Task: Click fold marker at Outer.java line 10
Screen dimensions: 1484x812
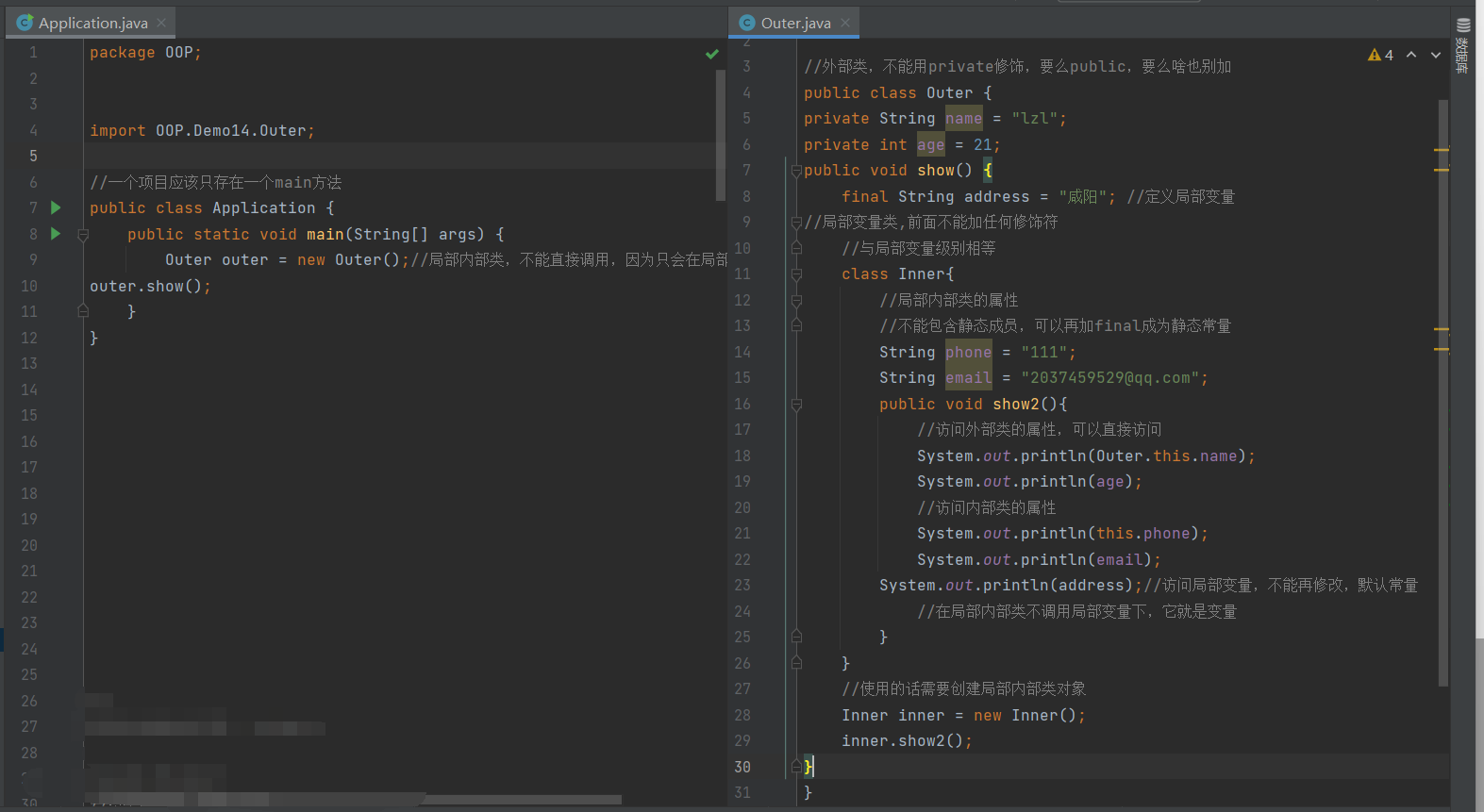Action: (796, 248)
